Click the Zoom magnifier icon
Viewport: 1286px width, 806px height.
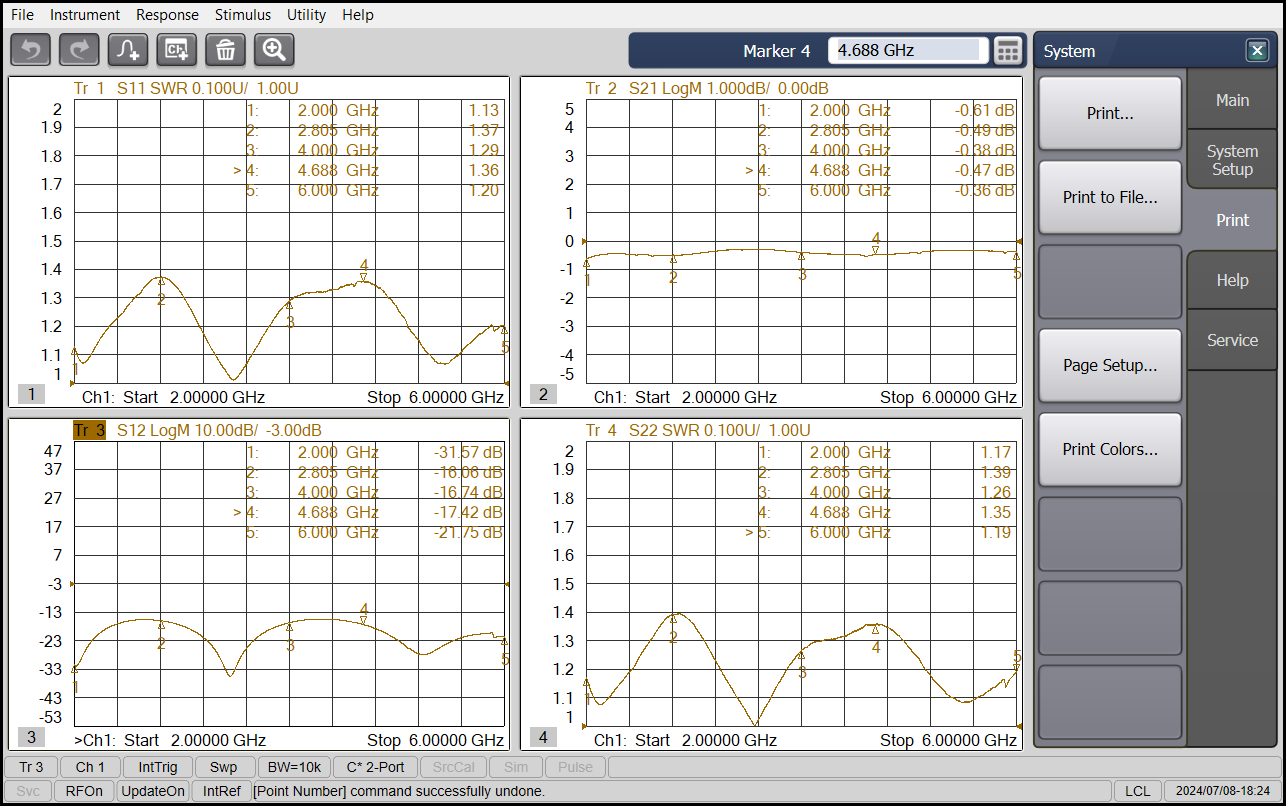tap(274, 49)
